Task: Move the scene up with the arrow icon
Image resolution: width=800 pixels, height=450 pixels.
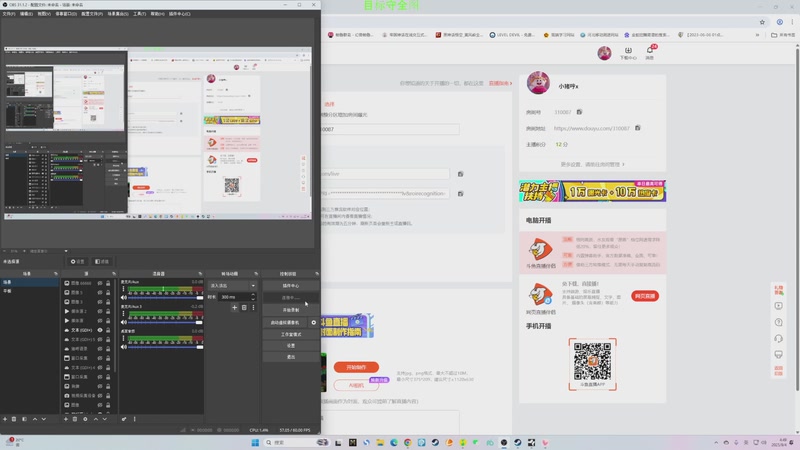Action: pyautogui.click(x=35, y=419)
